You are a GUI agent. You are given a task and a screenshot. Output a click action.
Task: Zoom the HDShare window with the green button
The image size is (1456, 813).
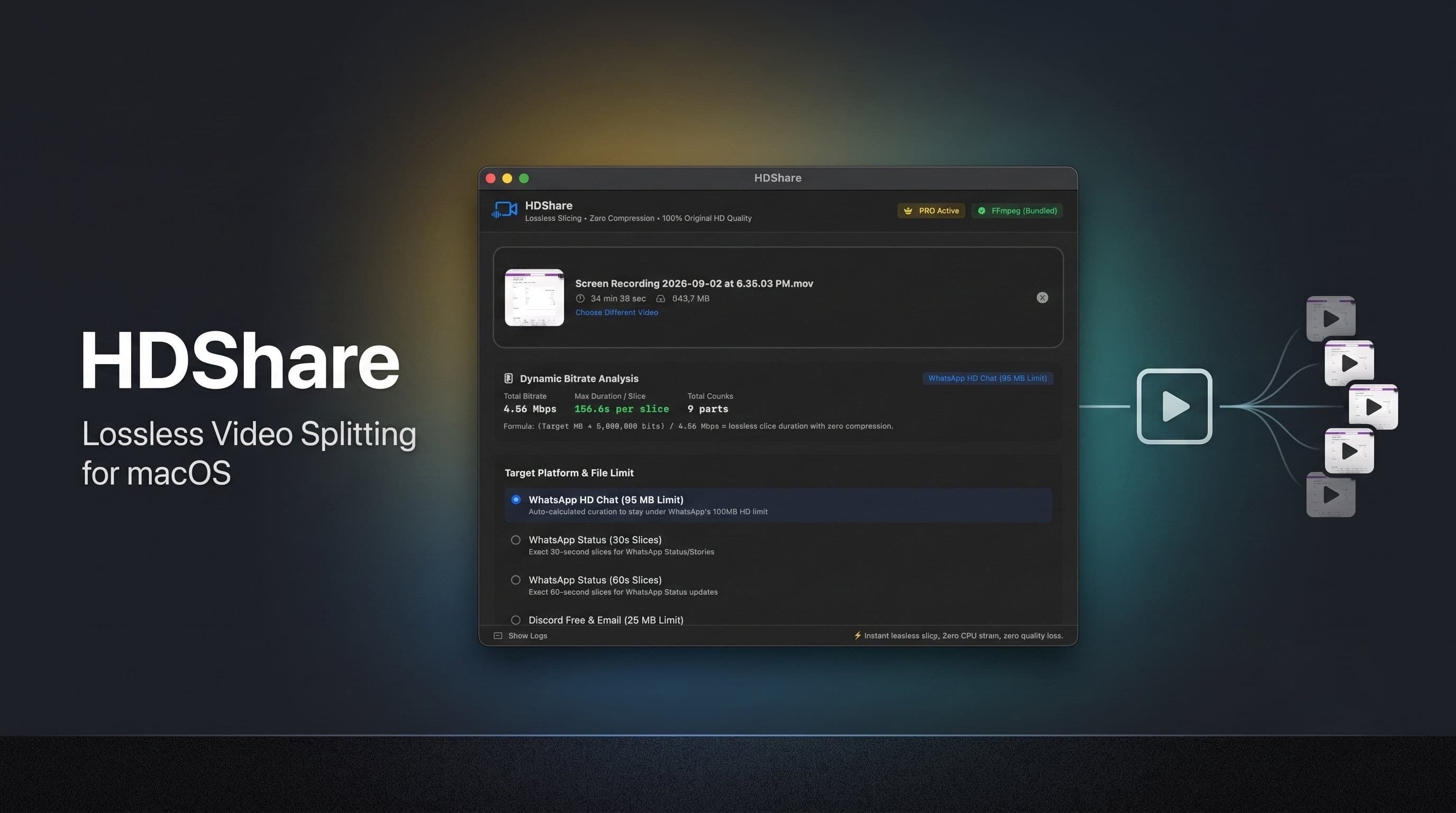[524, 179]
